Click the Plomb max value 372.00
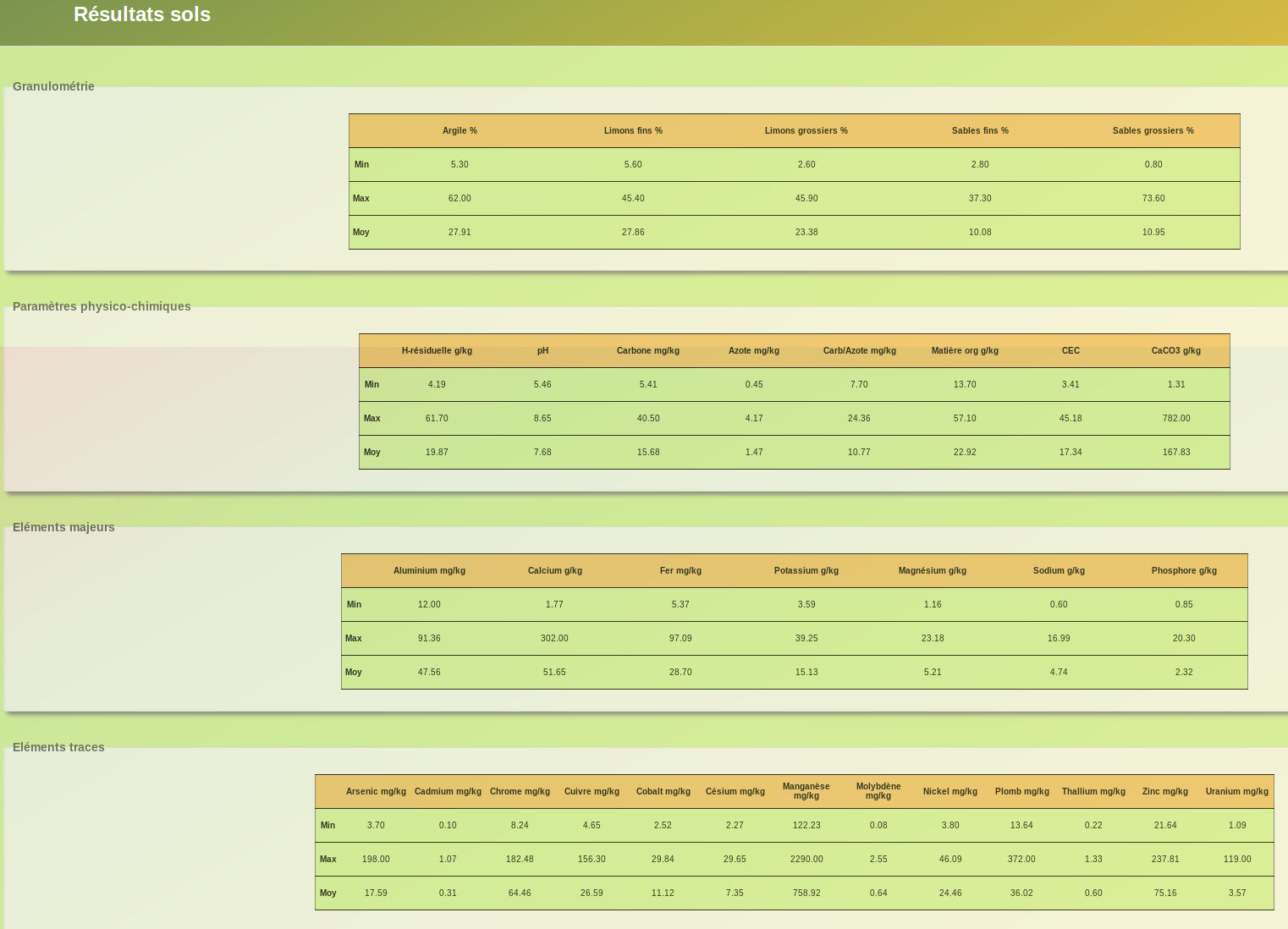This screenshot has height=929, width=1288. pyautogui.click(x=1021, y=859)
